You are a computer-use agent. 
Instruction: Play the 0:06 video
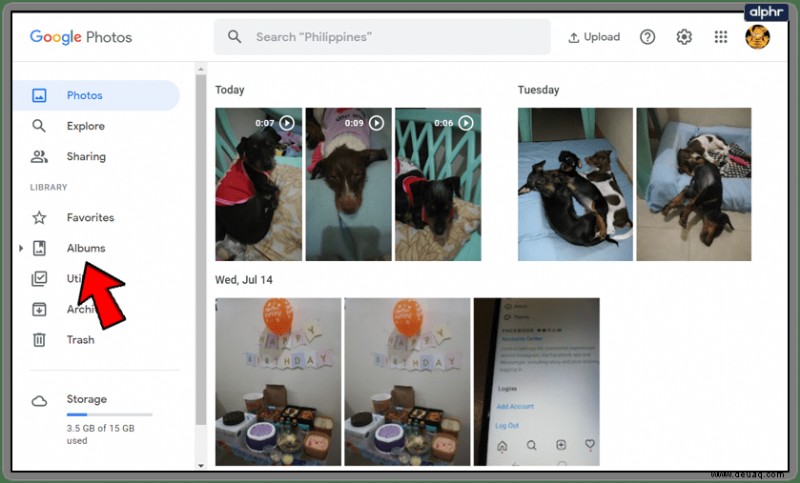point(466,123)
